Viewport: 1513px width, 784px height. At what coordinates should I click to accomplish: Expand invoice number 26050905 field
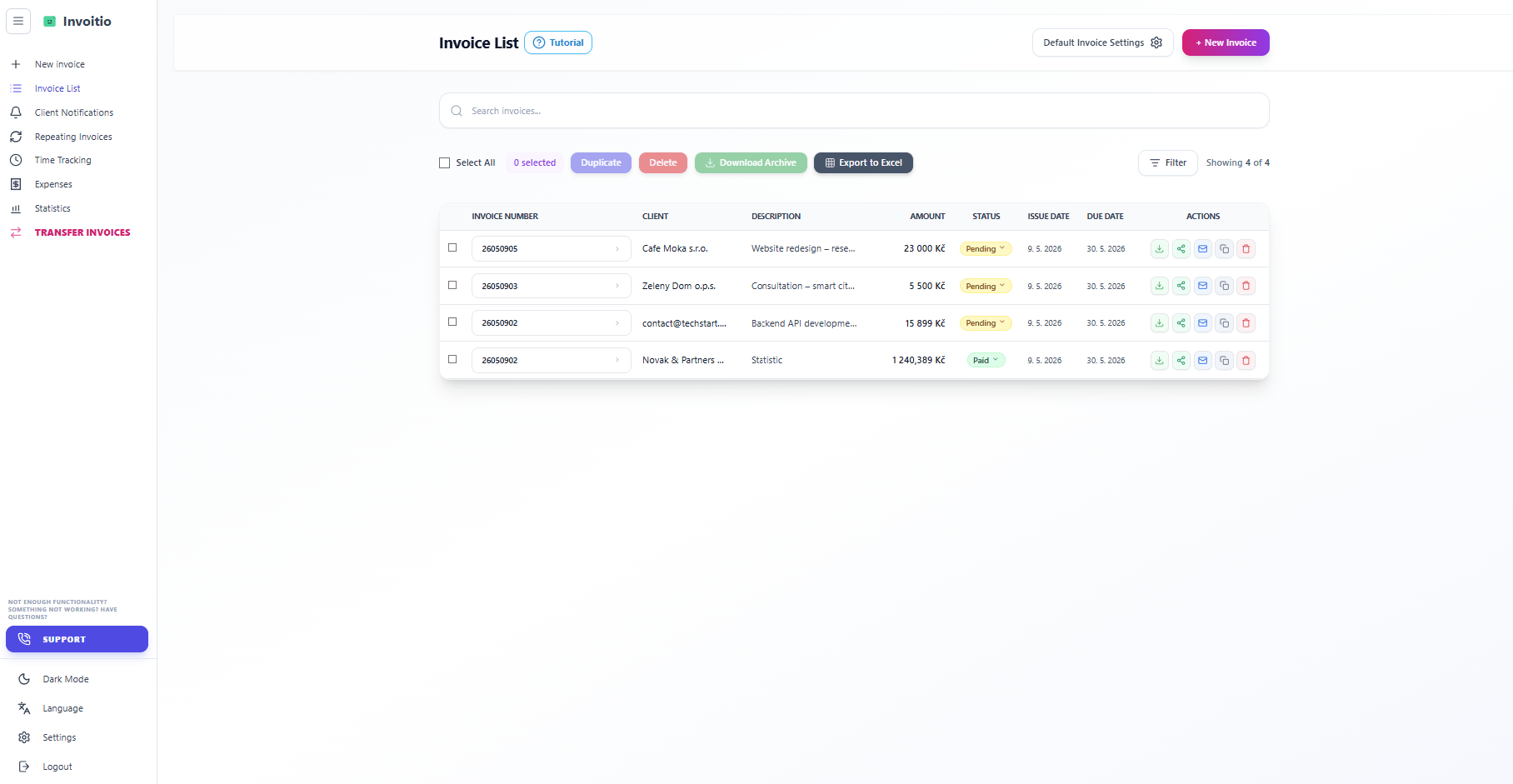coord(551,249)
